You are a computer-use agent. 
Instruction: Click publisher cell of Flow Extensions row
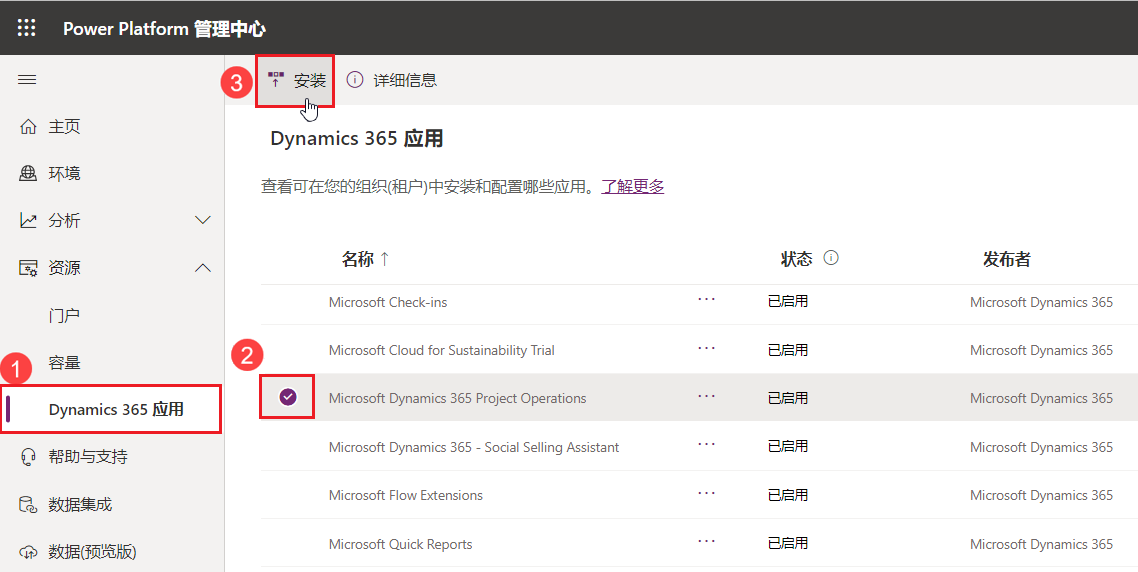pos(1041,495)
